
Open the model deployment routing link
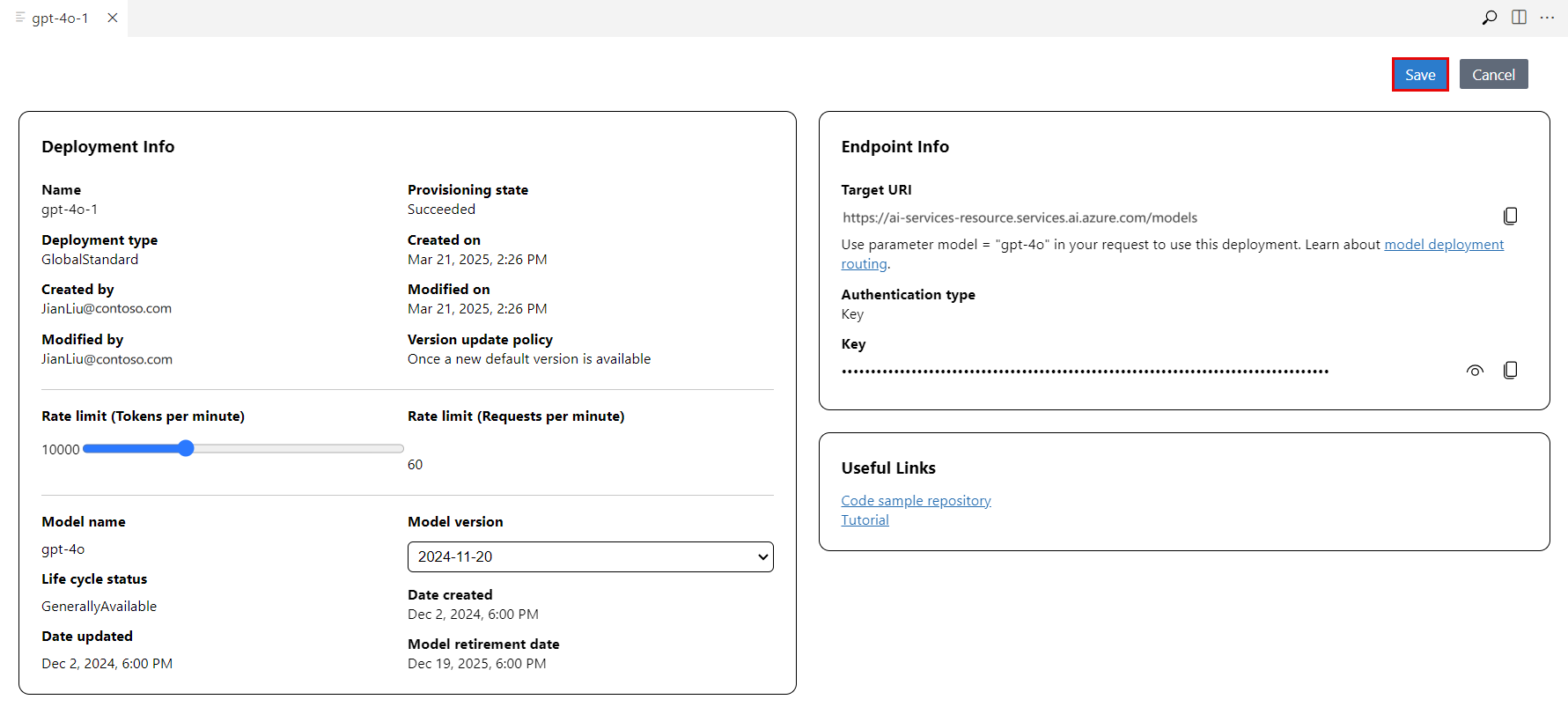tap(1443, 245)
